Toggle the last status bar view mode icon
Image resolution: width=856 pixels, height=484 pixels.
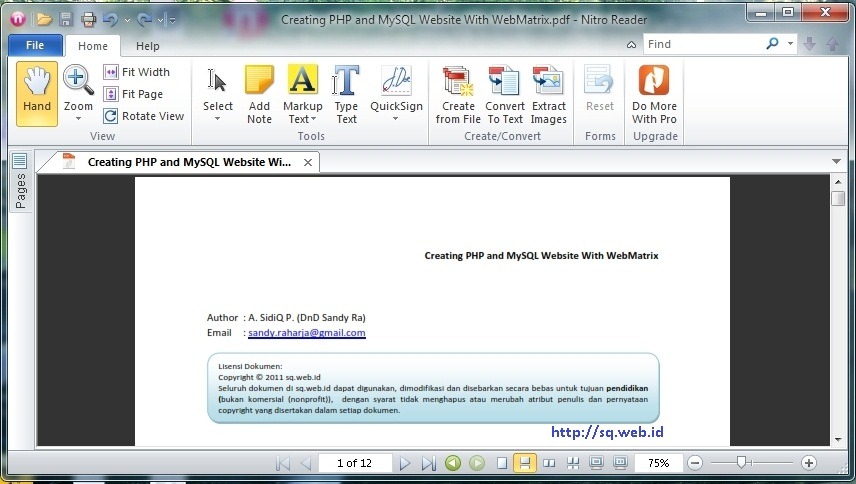[620, 463]
